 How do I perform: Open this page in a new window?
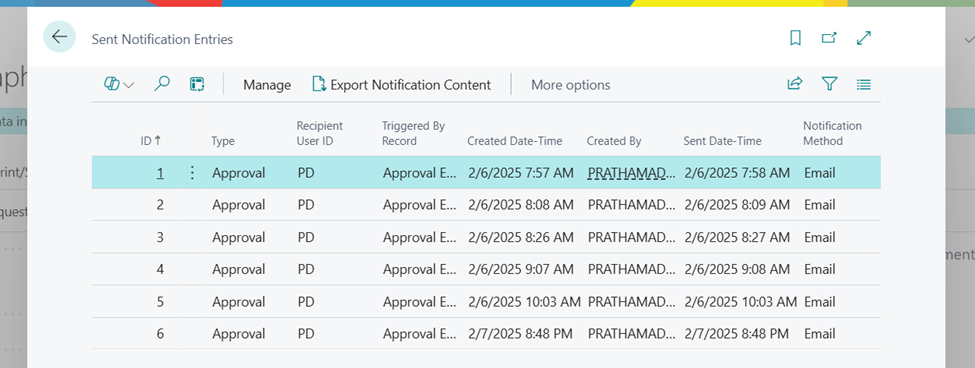(x=829, y=39)
